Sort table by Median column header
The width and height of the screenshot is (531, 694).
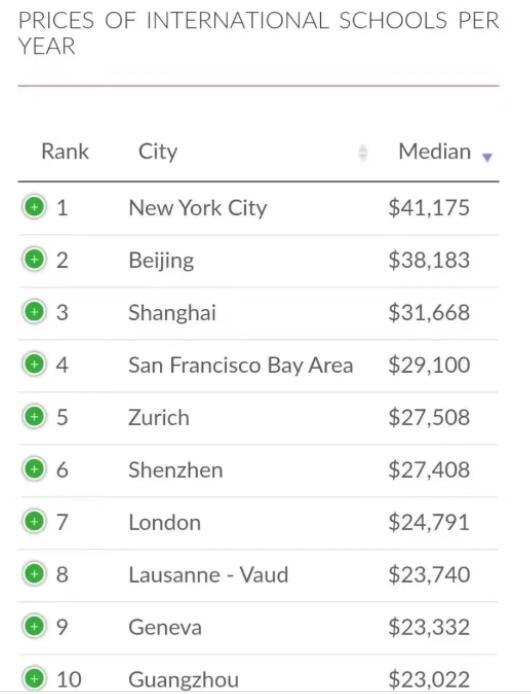pos(435,151)
